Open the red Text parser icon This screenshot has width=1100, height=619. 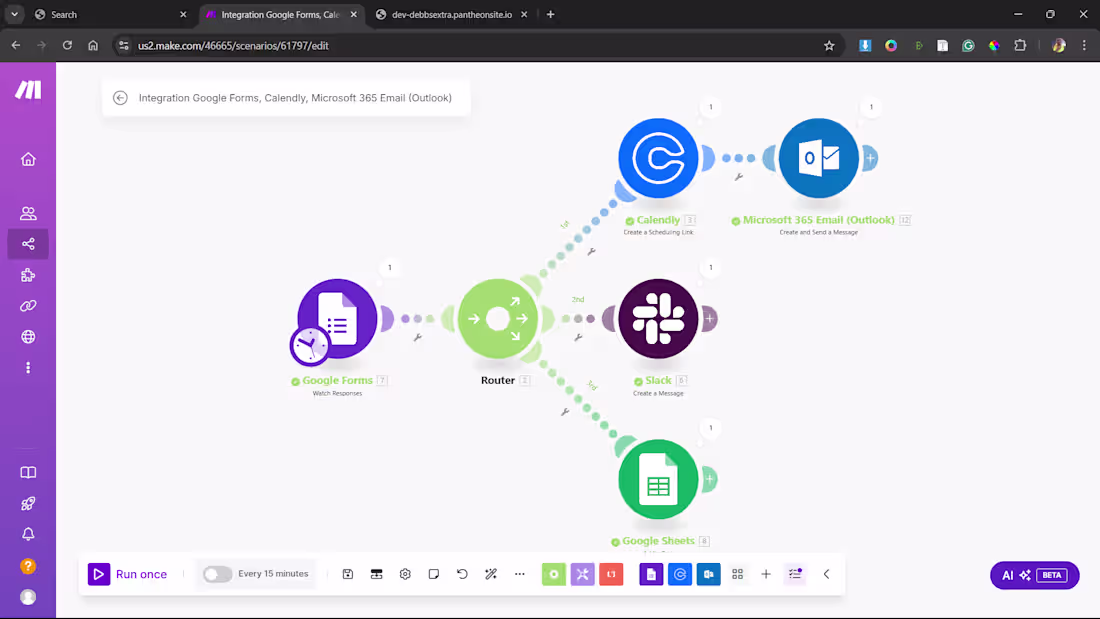click(611, 574)
